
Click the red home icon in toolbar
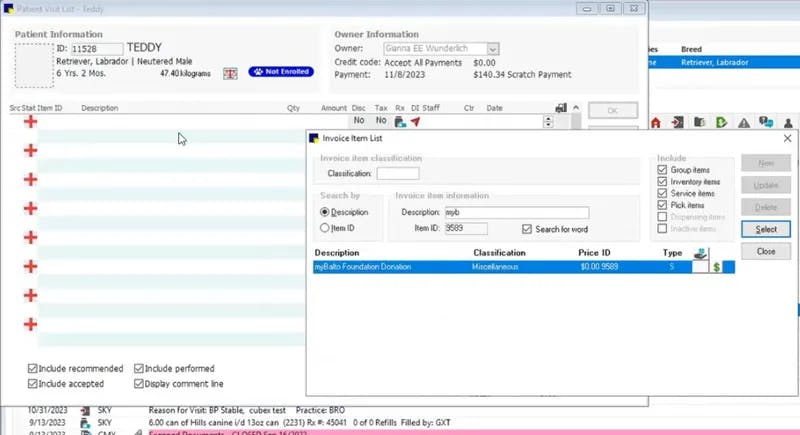click(656, 122)
